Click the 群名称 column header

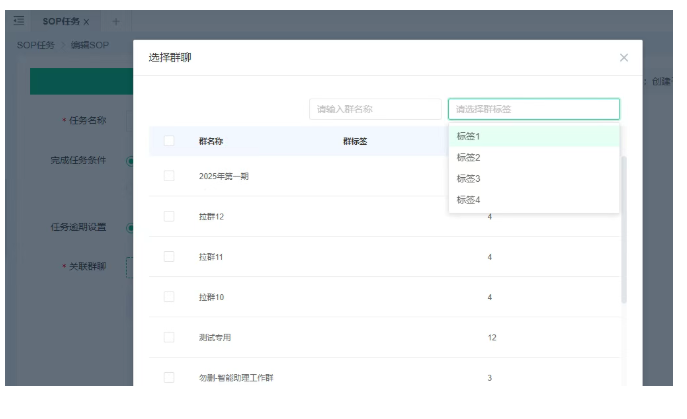pyautogui.click(x=211, y=141)
